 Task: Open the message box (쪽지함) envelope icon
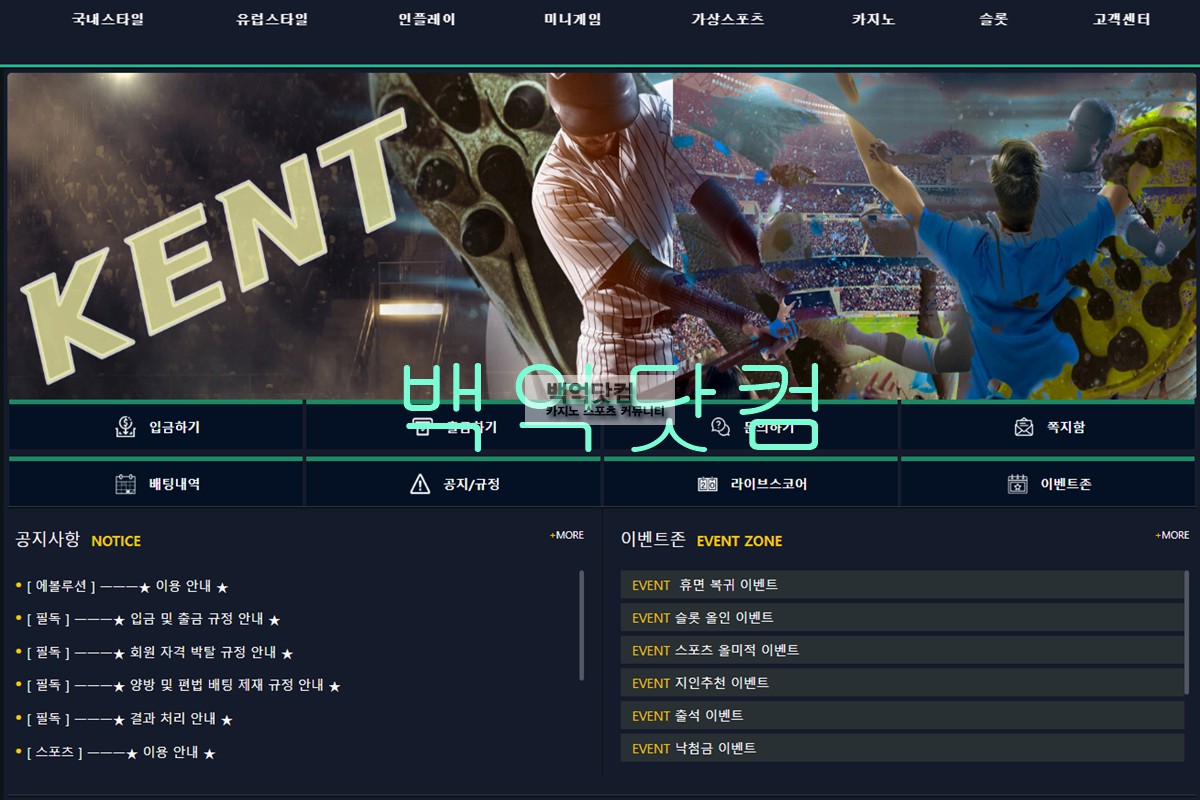tap(1023, 427)
